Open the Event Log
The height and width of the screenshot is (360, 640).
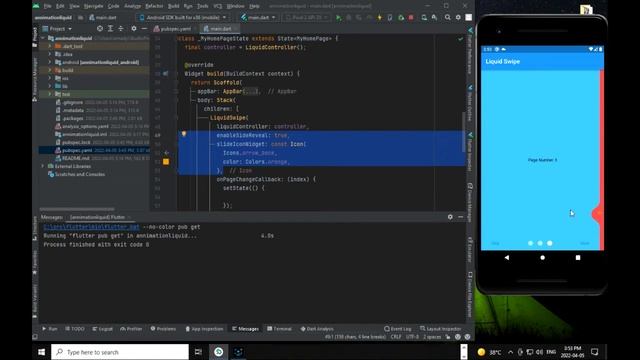398,329
